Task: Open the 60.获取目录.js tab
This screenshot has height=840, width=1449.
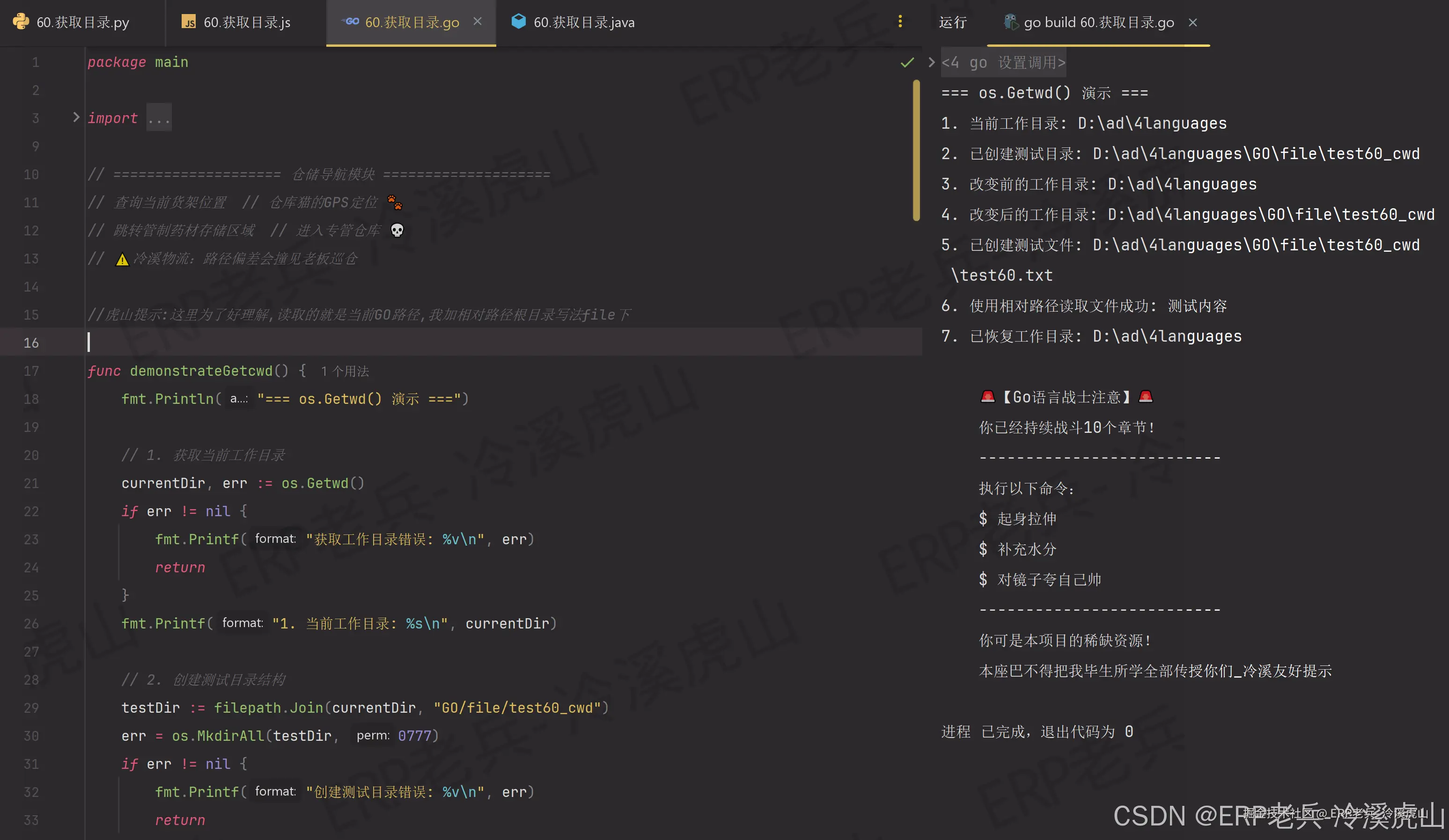Action: tap(247, 22)
